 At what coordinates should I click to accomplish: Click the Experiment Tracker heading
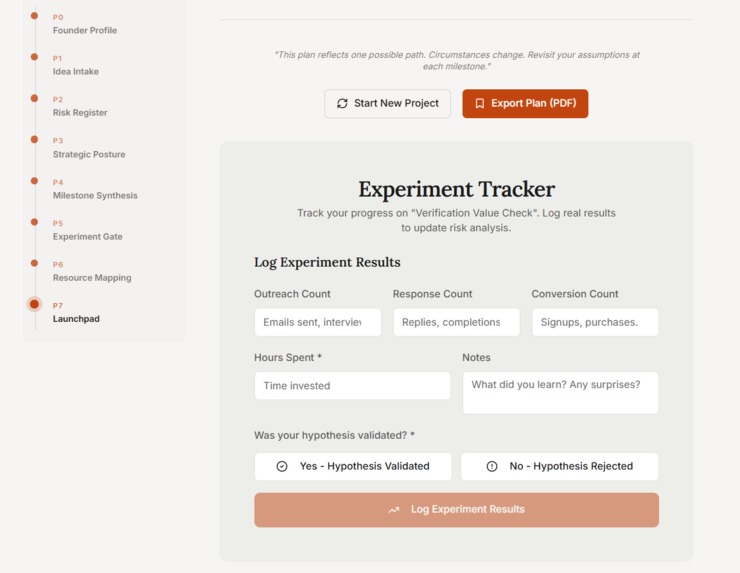(456, 189)
